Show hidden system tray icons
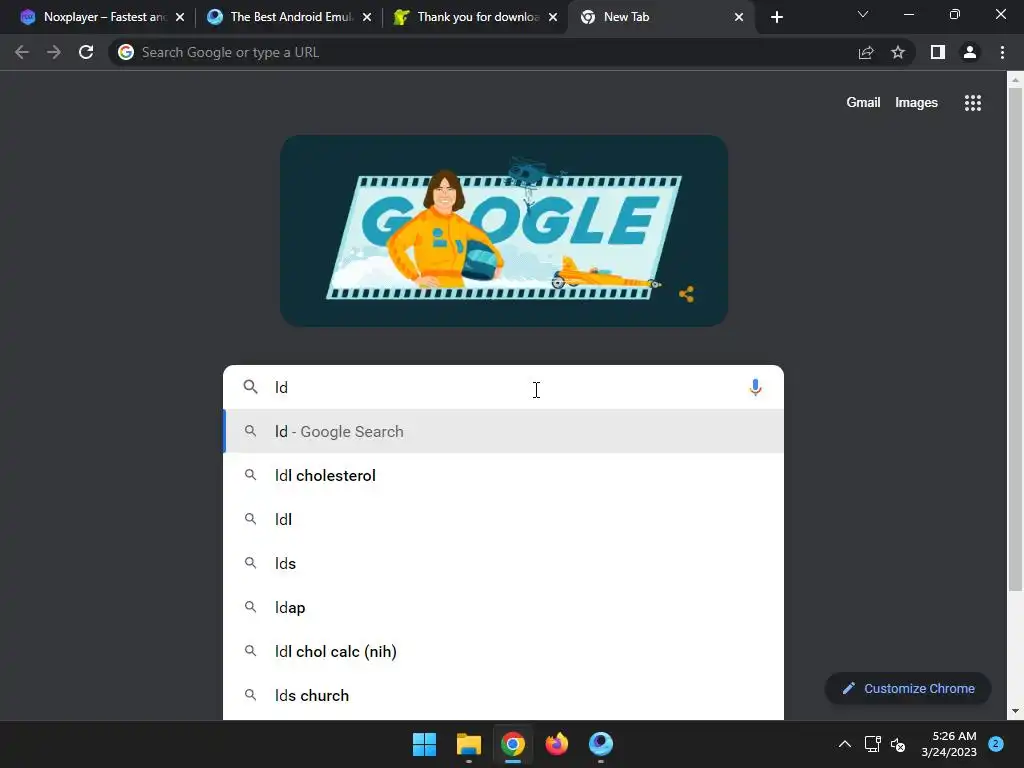Screen dimensions: 1024x768 click(x=844, y=744)
